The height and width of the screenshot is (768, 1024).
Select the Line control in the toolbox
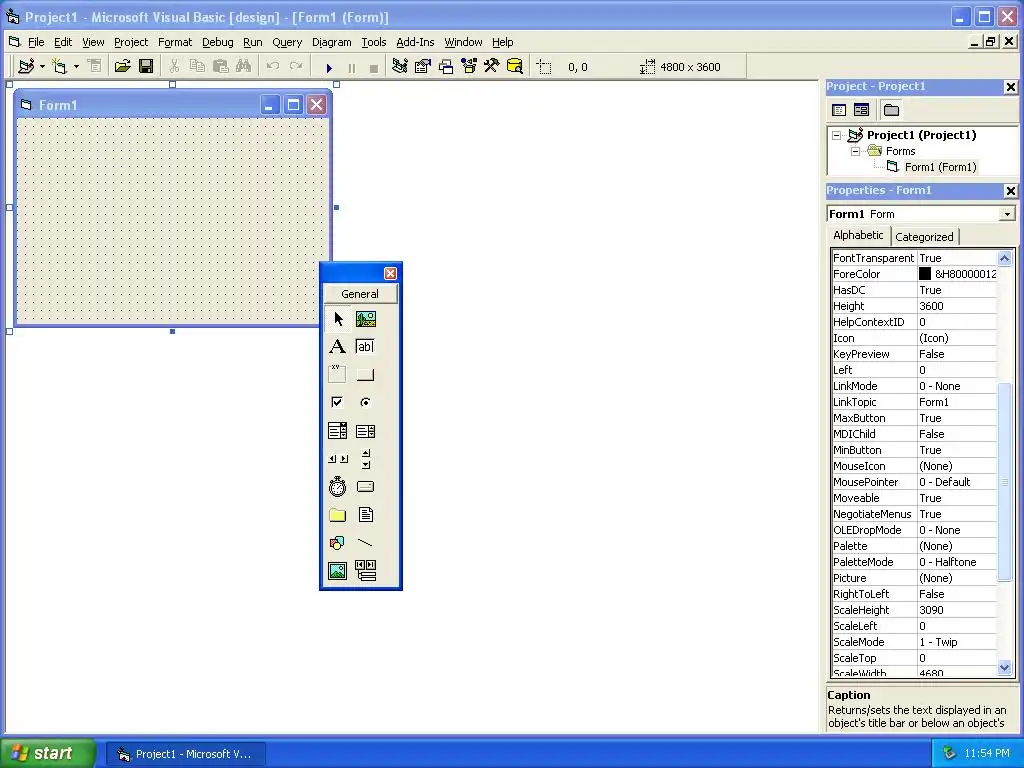tap(366, 543)
